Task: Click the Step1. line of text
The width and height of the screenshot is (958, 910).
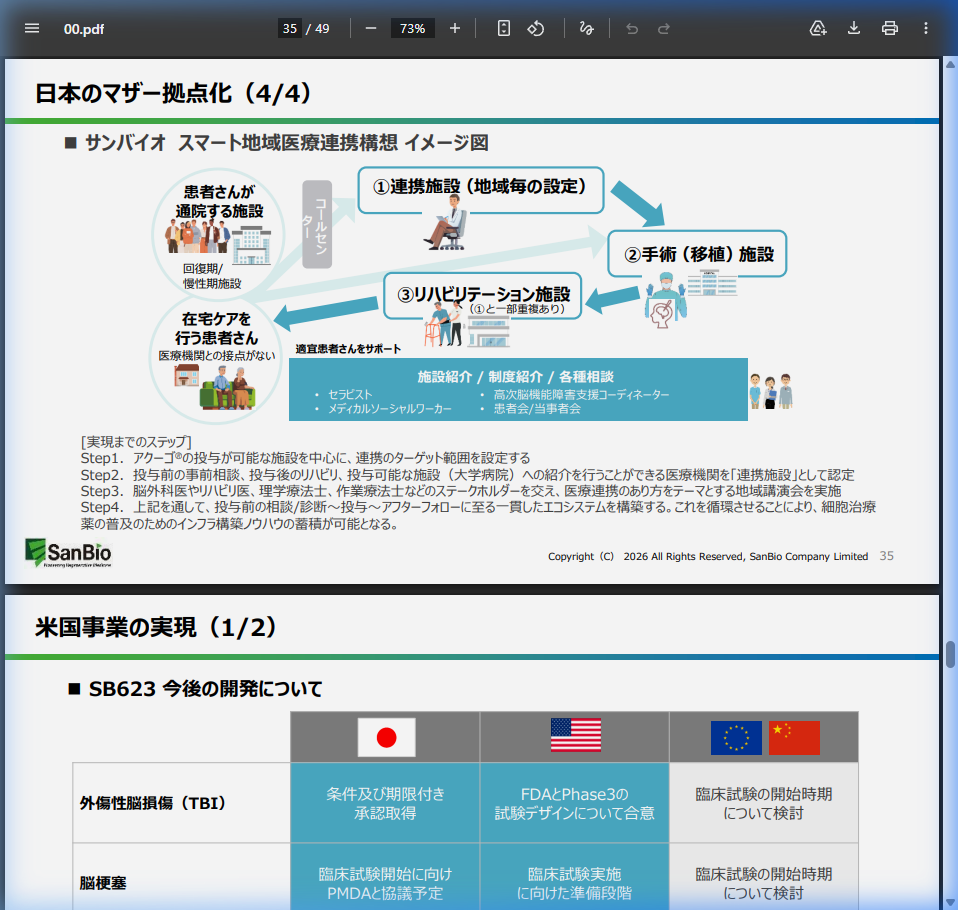Action: click(x=305, y=458)
